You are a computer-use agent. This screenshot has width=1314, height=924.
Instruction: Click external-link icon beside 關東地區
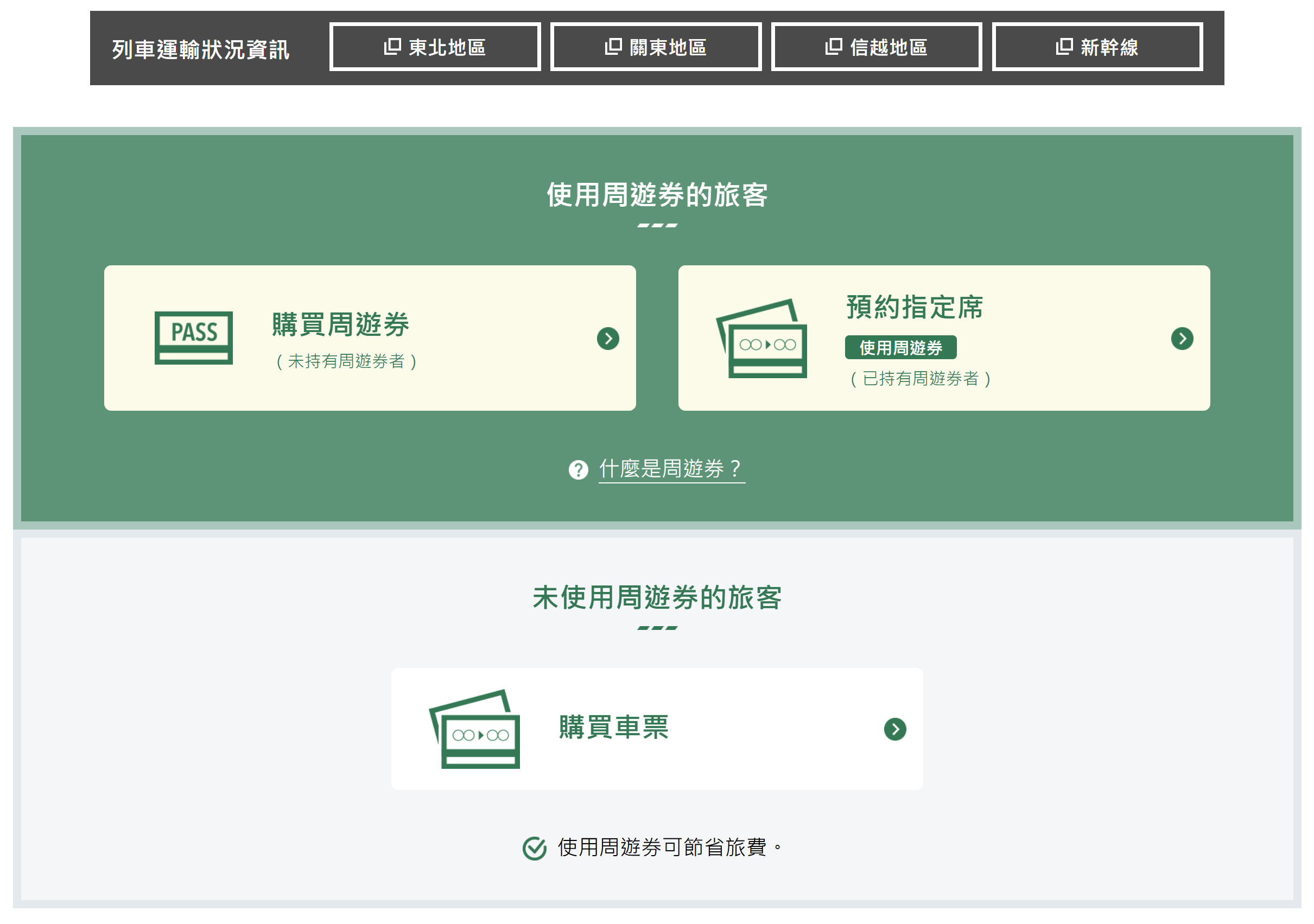coord(613,46)
